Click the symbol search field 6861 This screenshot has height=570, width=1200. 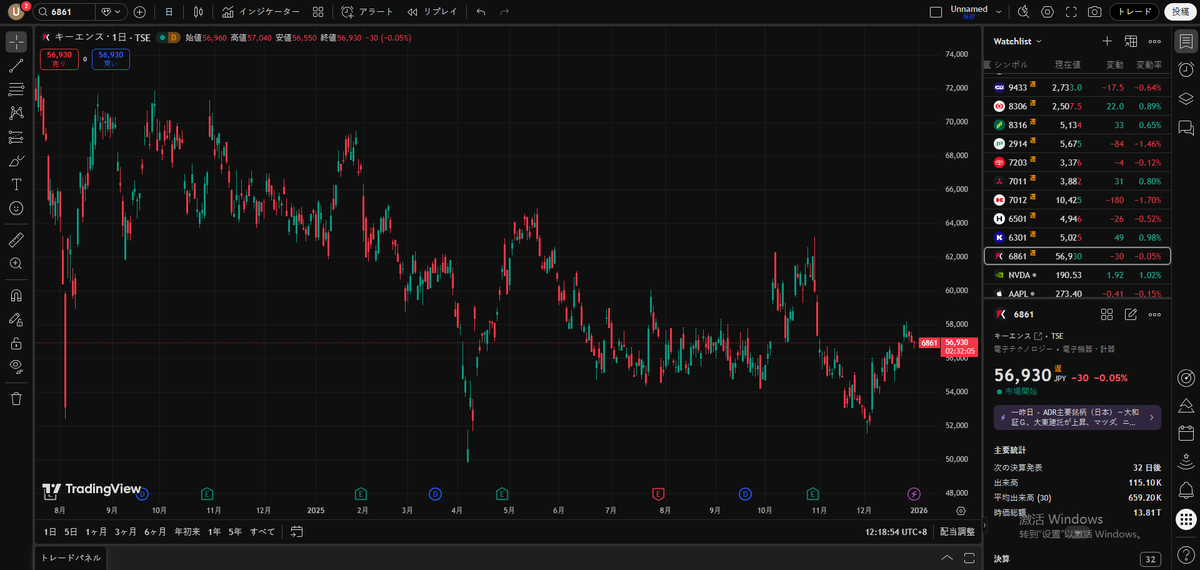(65, 12)
